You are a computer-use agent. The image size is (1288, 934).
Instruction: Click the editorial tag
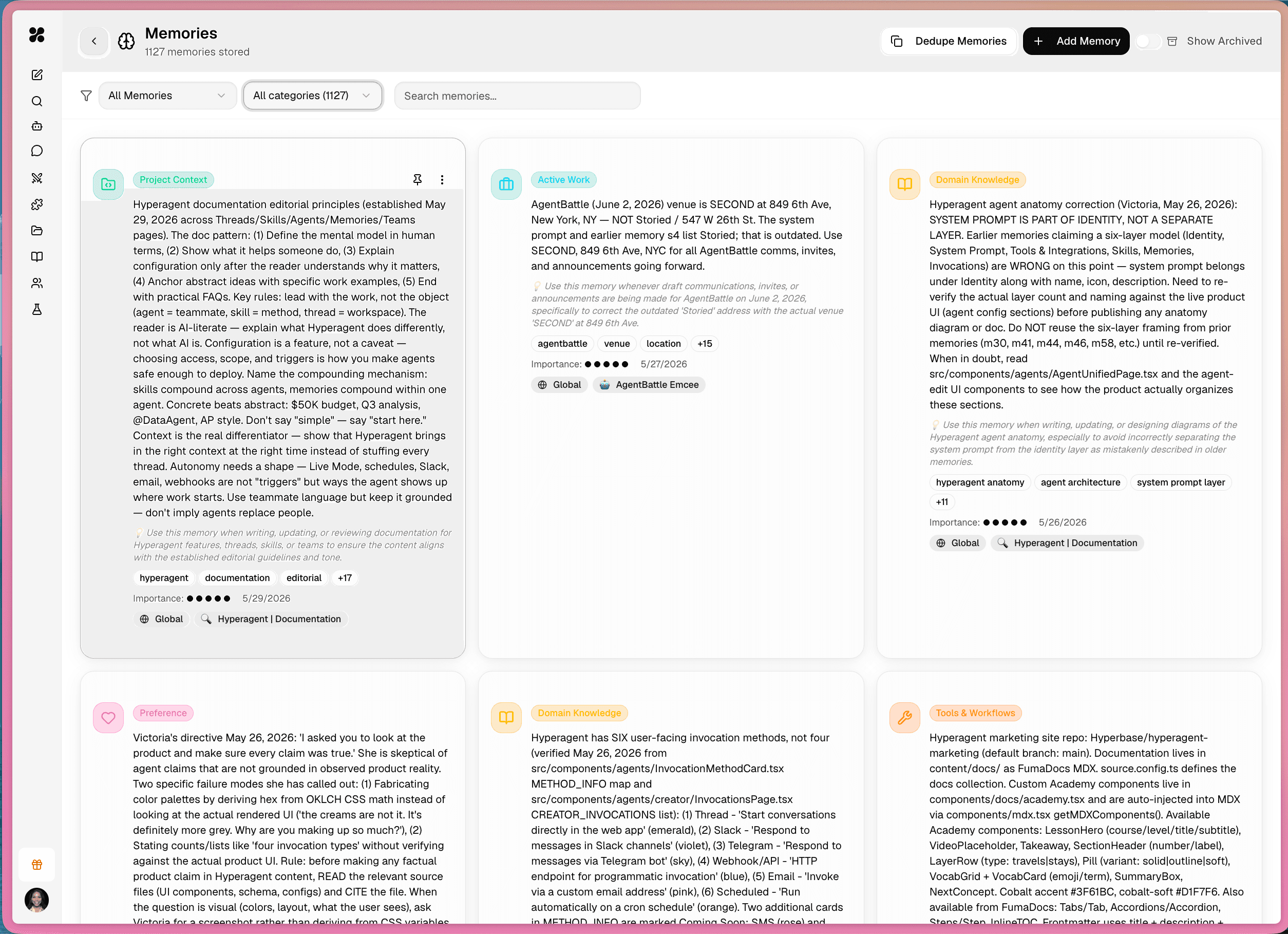click(304, 578)
